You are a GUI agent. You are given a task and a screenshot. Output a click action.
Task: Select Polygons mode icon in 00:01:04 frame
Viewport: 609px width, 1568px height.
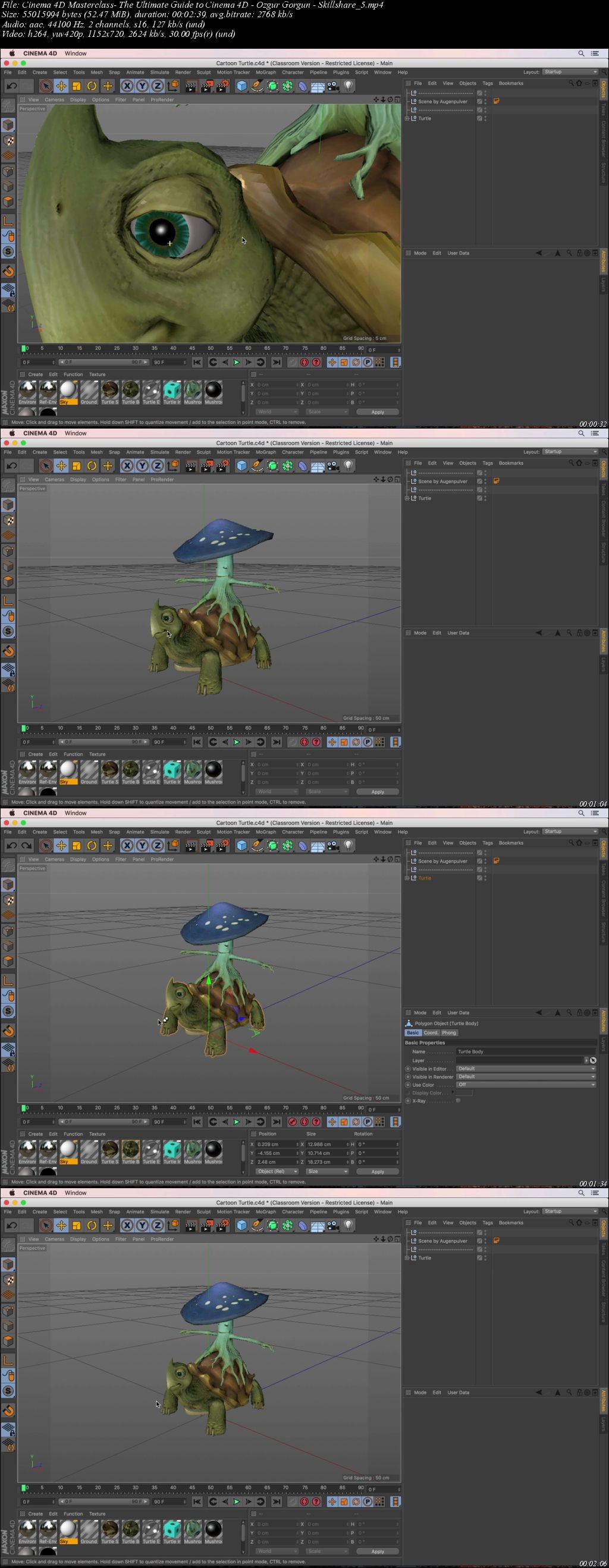coord(8,581)
